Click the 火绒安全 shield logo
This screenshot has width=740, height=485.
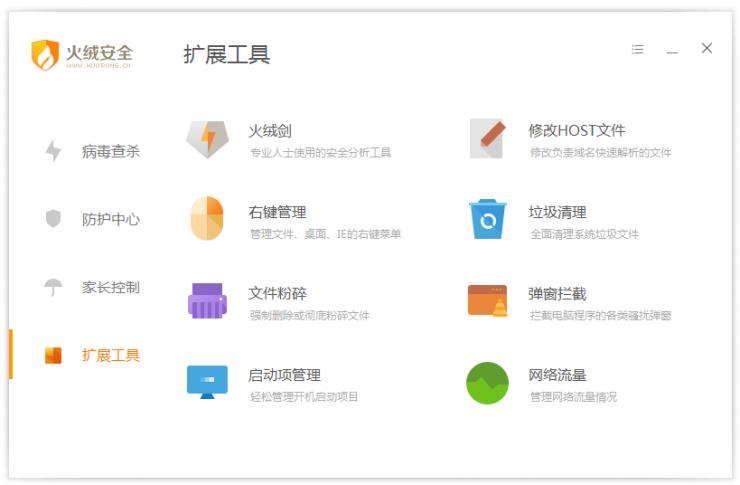coord(45,55)
